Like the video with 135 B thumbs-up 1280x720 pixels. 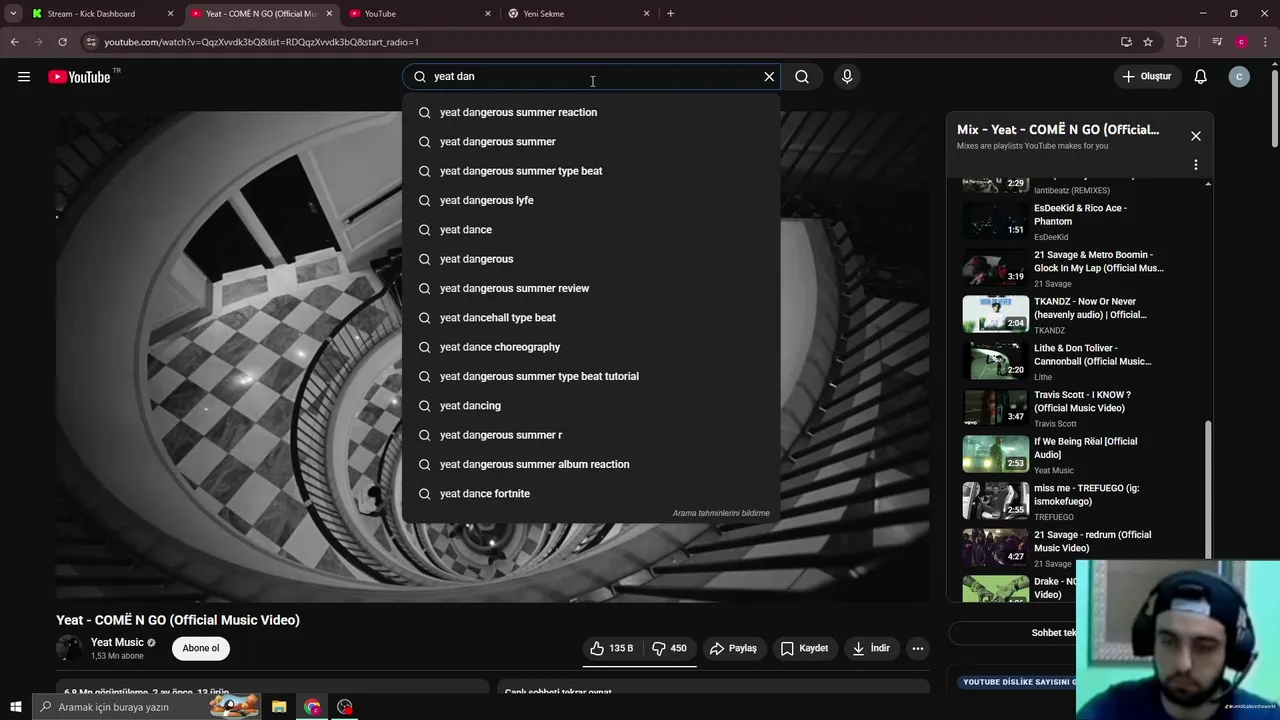point(613,648)
